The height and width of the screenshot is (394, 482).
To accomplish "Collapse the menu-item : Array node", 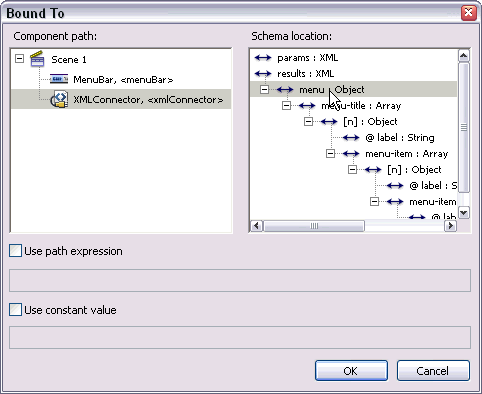I will [x=330, y=153].
